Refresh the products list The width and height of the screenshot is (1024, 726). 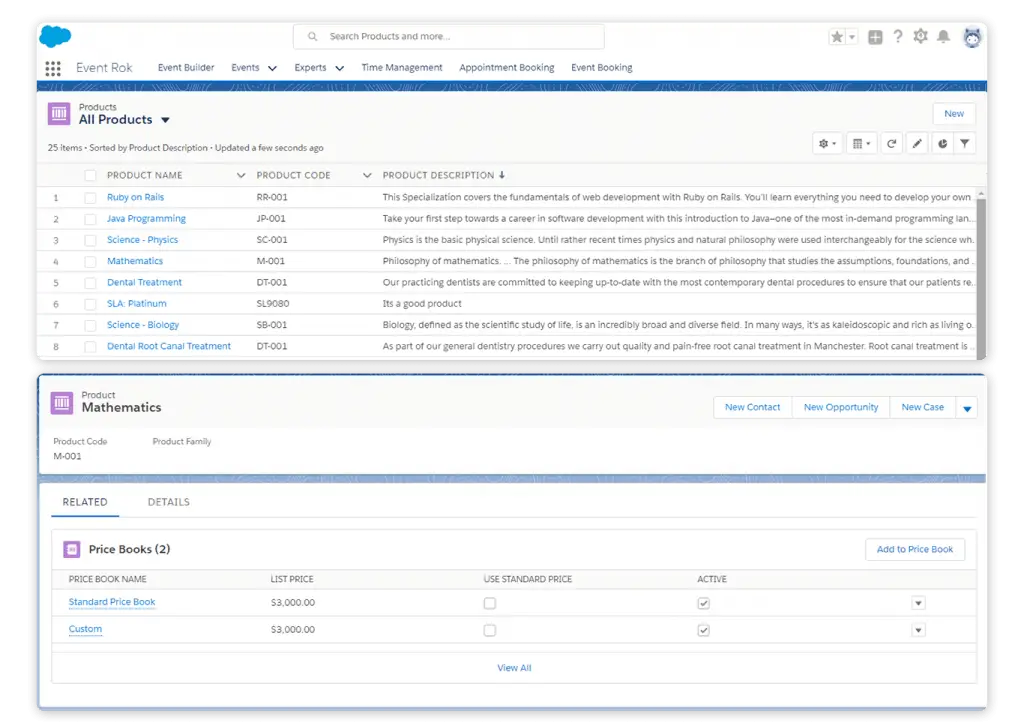pyautogui.click(x=891, y=144)
